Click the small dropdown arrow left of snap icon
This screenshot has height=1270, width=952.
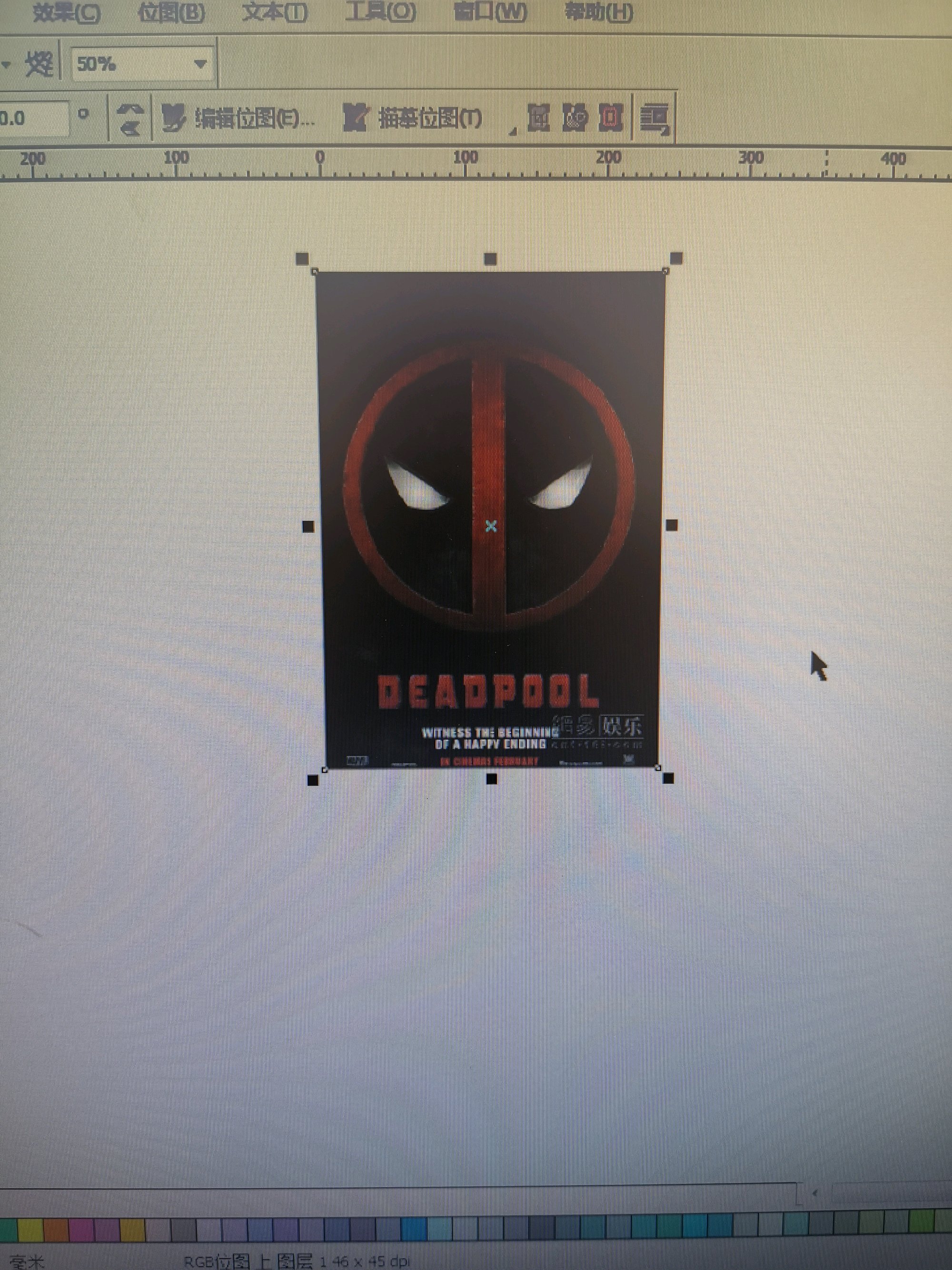[7, 64]
